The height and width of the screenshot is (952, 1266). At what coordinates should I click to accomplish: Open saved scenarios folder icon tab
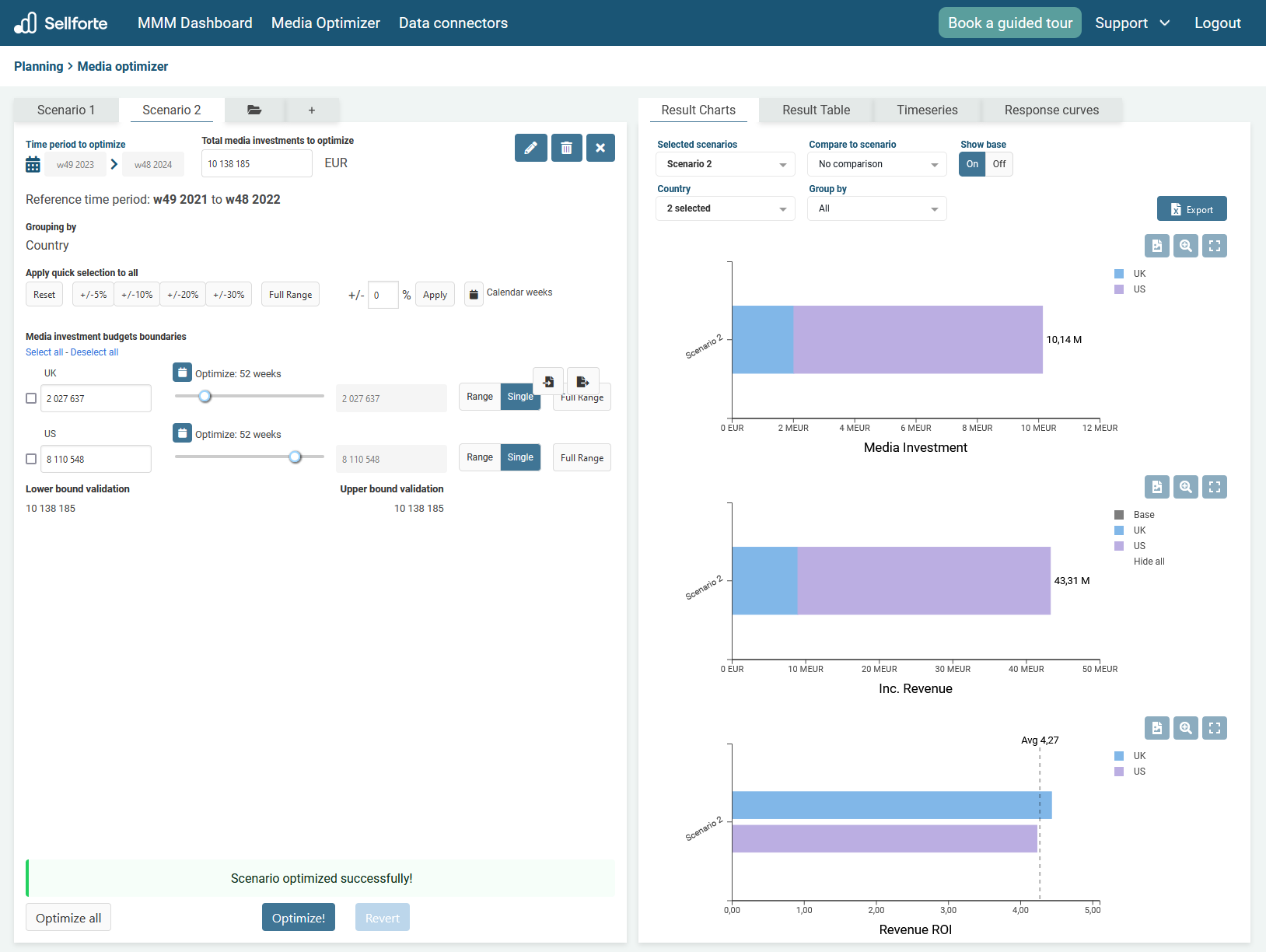254,110
